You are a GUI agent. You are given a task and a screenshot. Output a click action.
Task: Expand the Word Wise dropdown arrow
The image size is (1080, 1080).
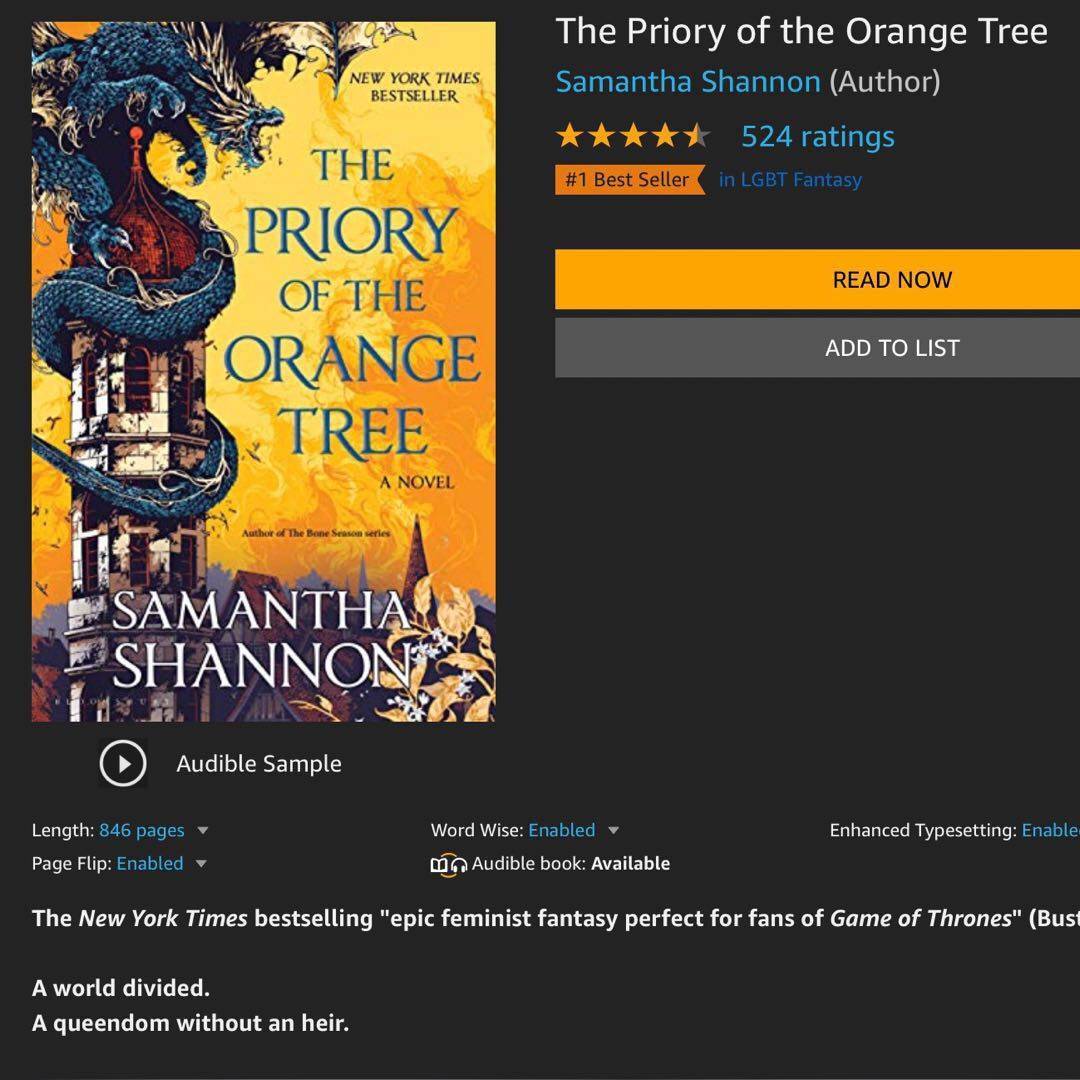(614, 831)
